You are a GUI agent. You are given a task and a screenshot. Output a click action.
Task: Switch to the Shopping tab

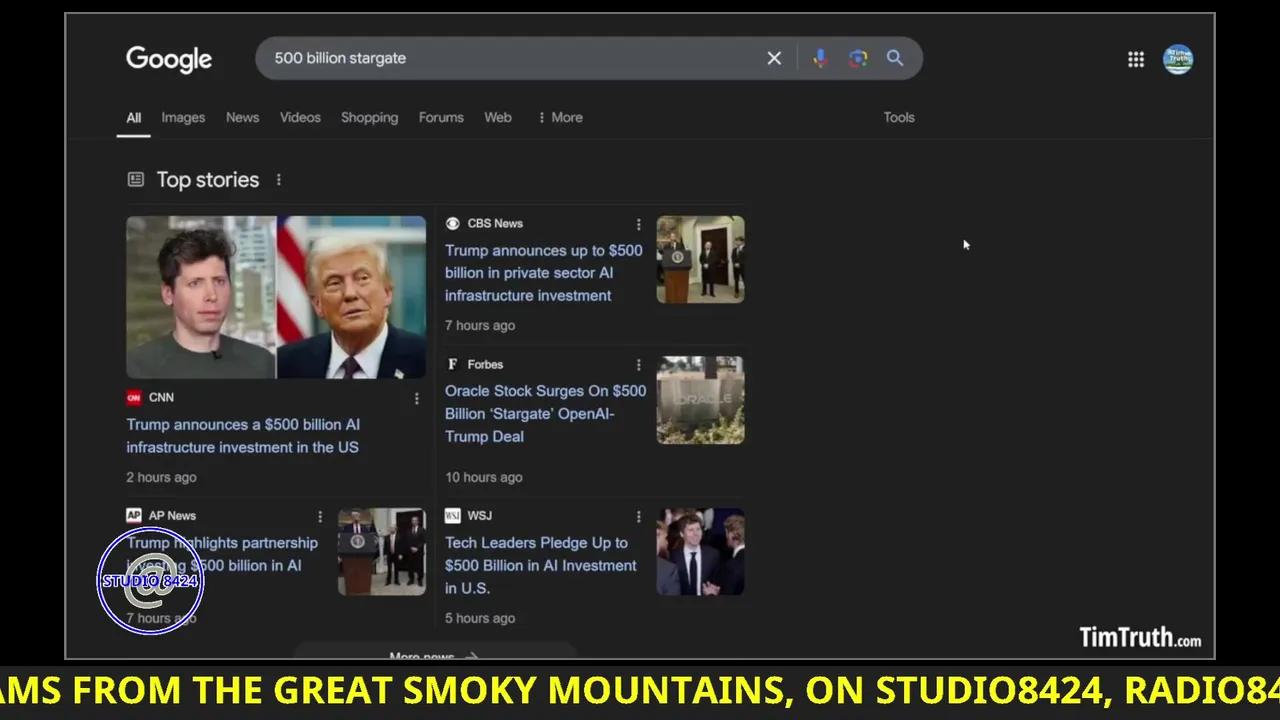coord(369,117)
